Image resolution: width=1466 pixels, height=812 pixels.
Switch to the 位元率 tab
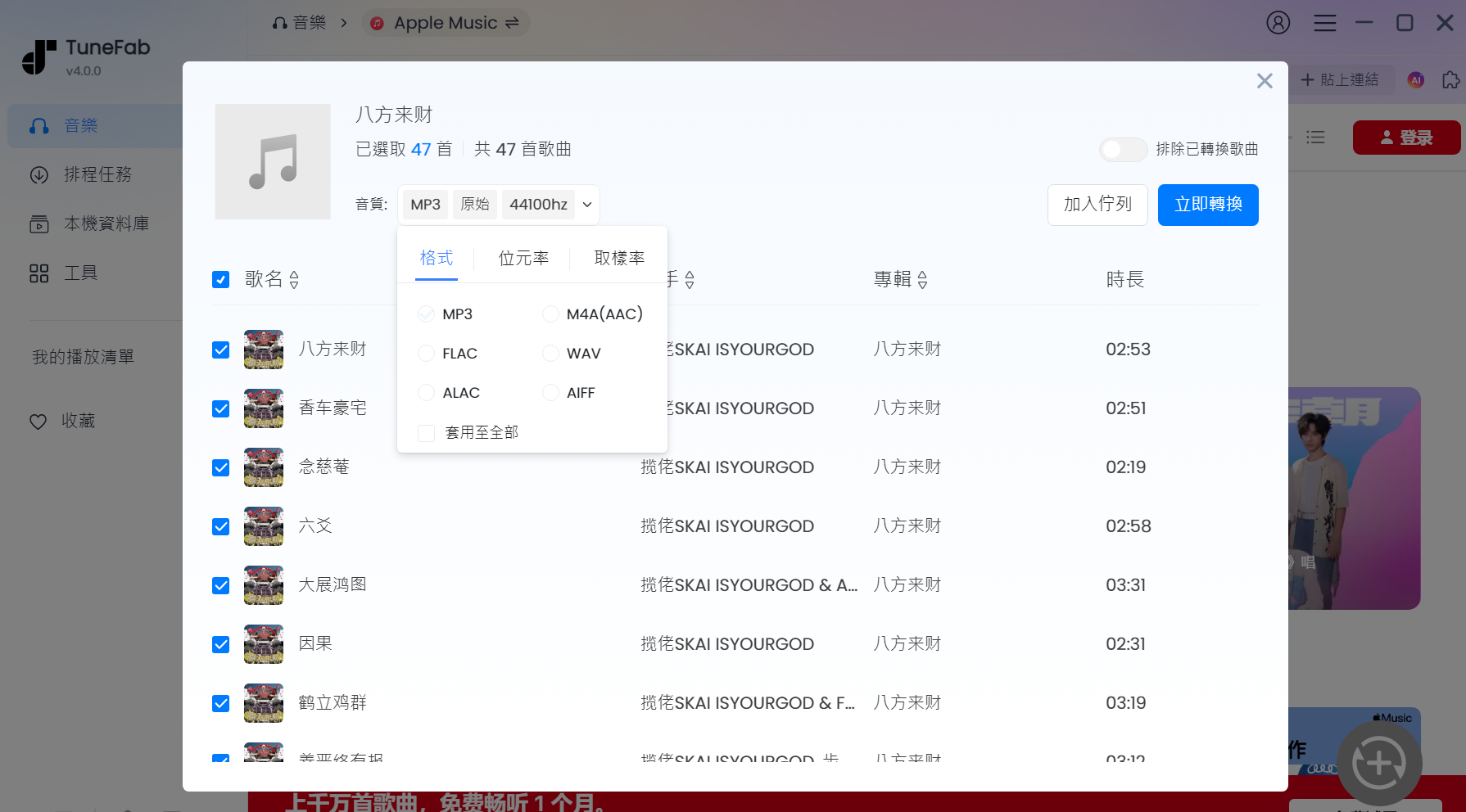point(524,258)
